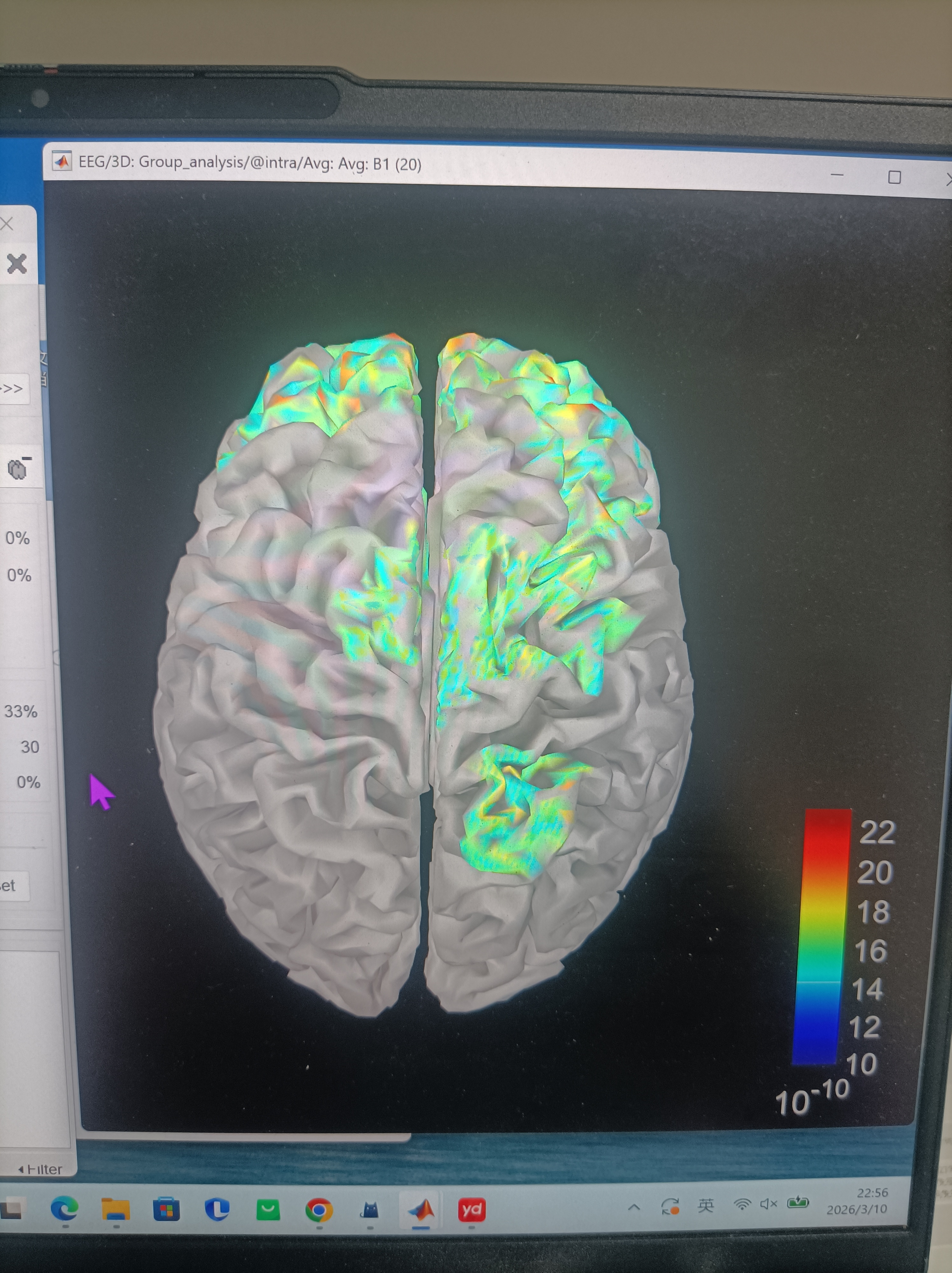Click the bold X icon in left panel
The width and height of the screenshot is (952, 1273).
pos(17,264)
